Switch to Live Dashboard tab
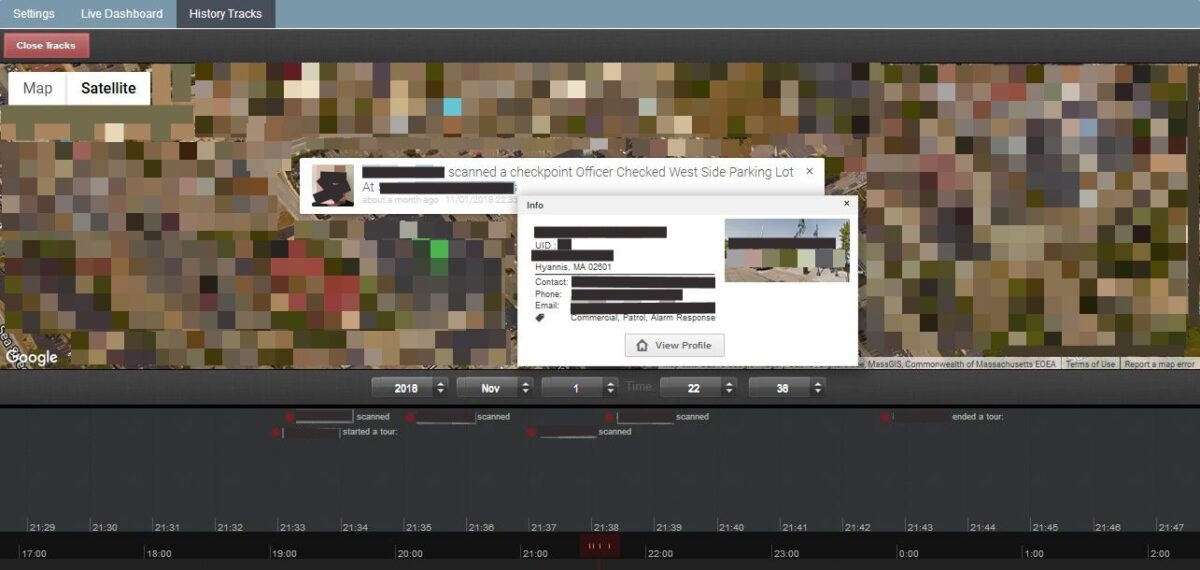Screen dimensions: 1200x570 tap(122, 14)
